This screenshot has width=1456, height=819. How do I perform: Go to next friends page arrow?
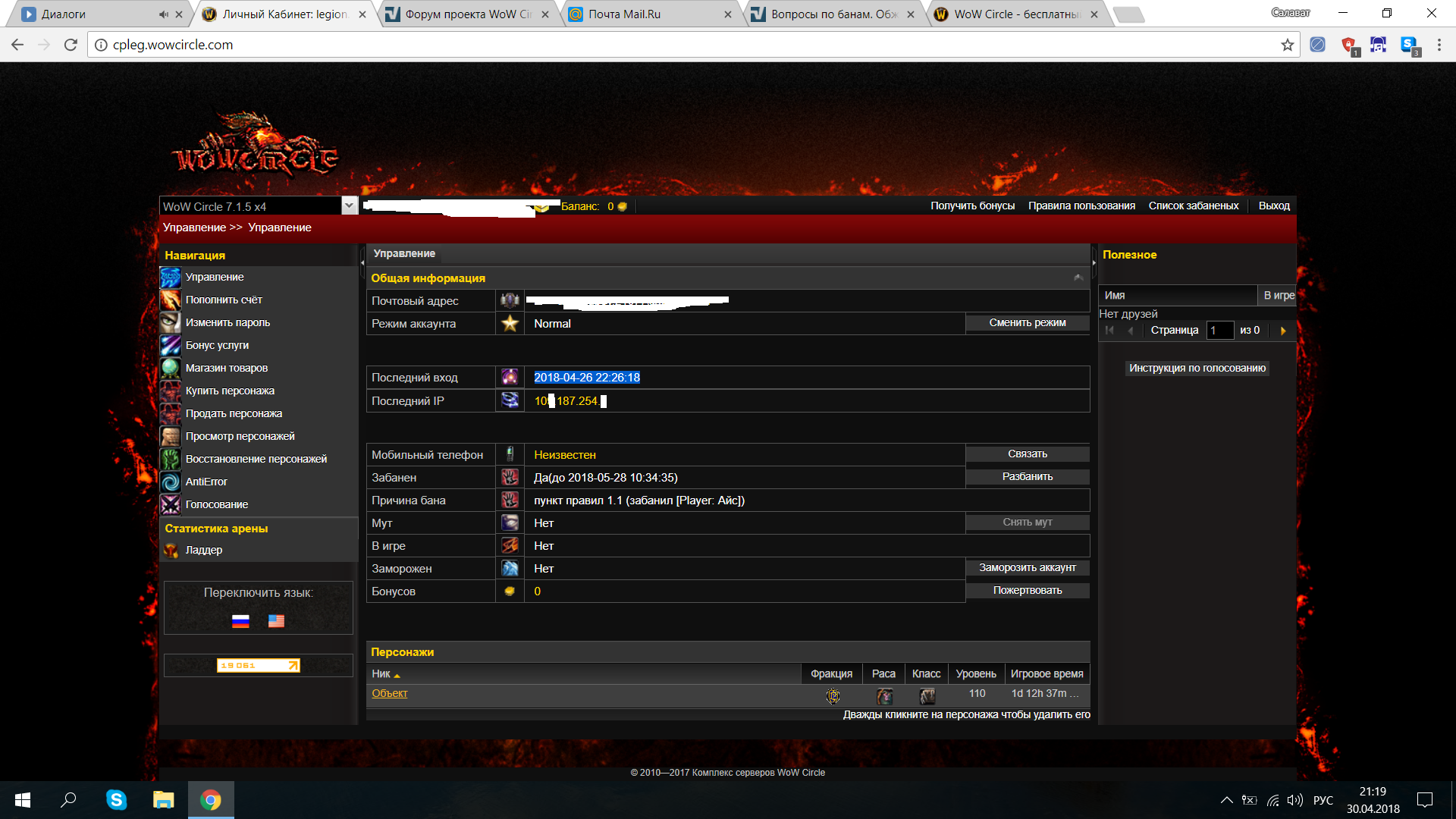1283,331
